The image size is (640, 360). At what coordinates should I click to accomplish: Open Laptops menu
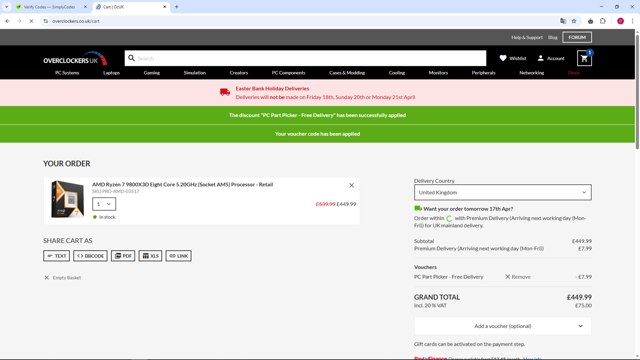pos(111,73)
